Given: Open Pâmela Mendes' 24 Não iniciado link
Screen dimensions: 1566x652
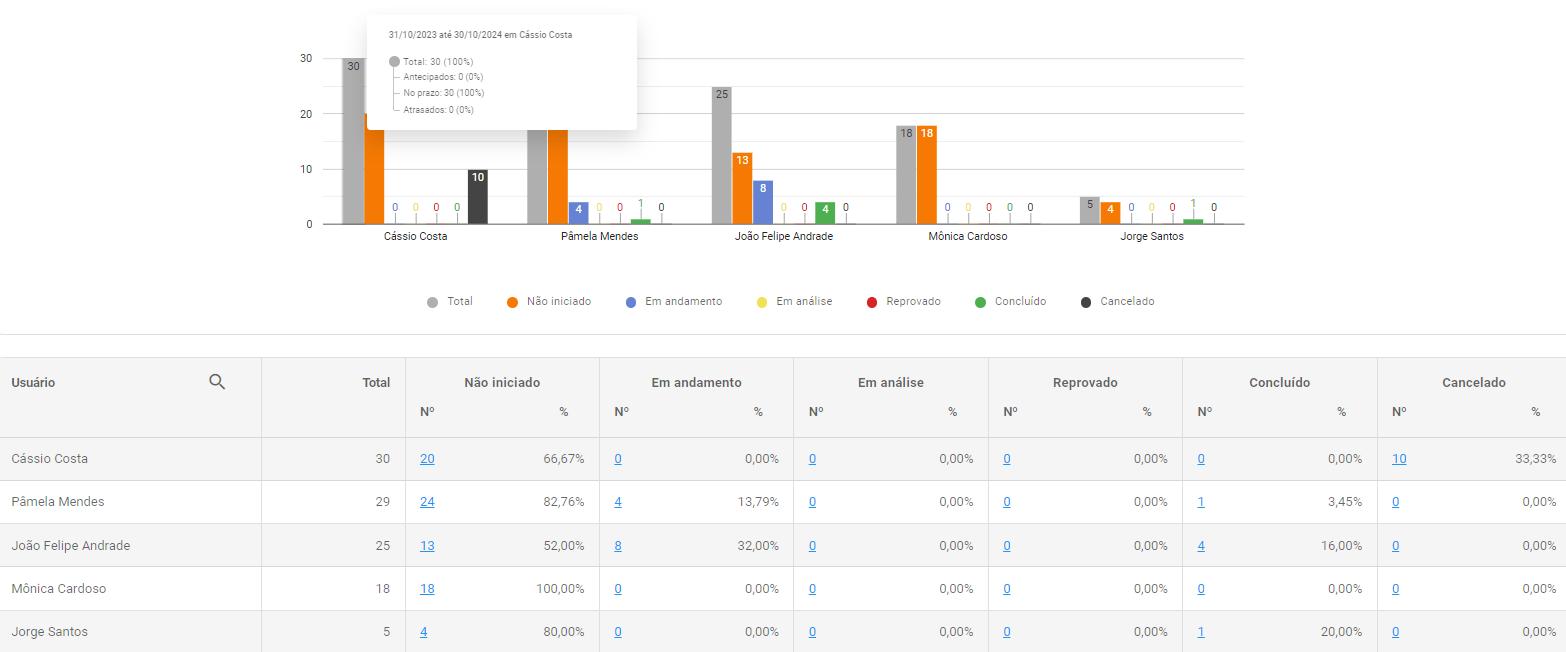Looking at the screenshot, I should [x=427, y=502].
